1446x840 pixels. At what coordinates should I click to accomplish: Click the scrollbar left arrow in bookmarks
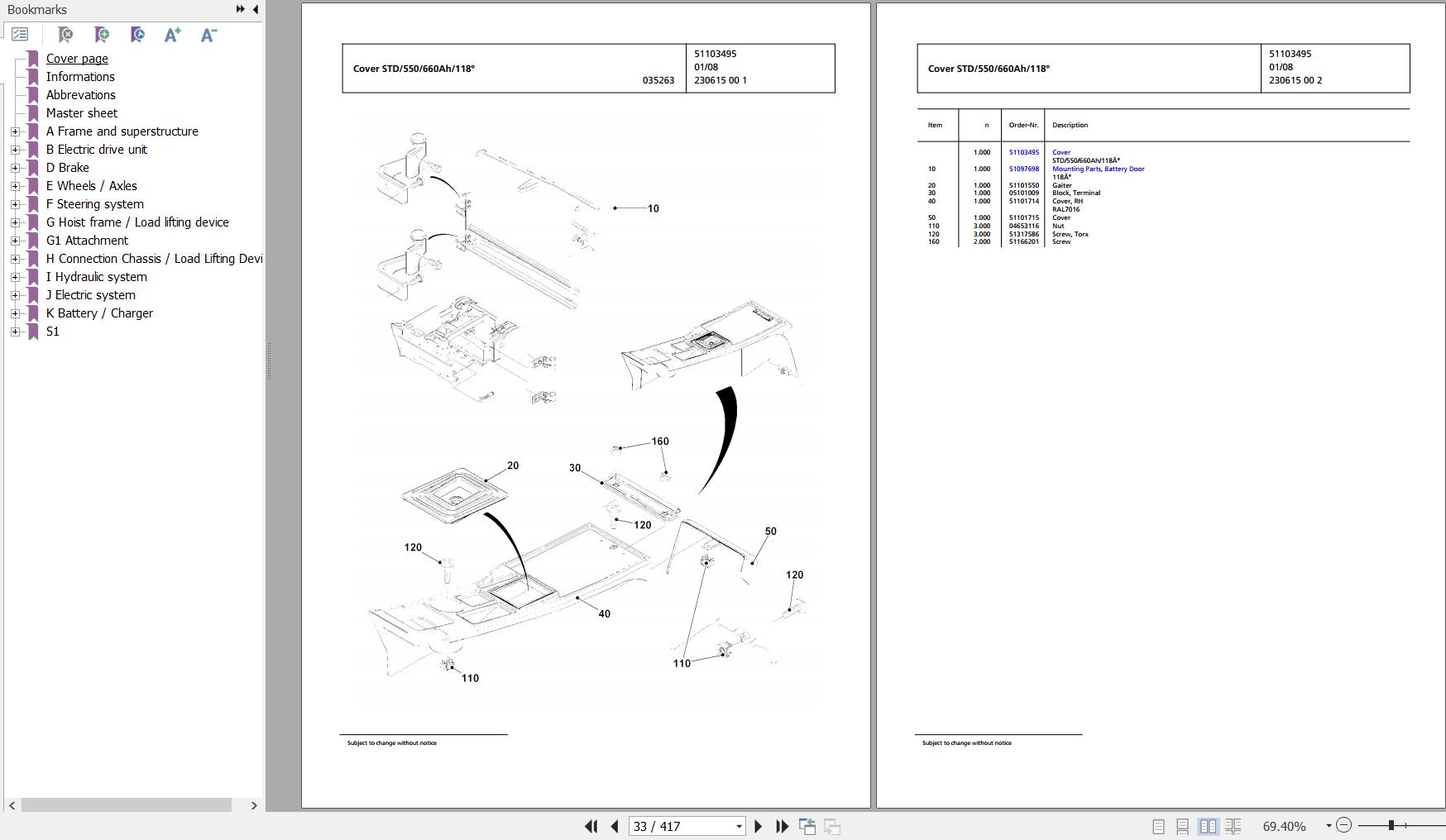coord(12,805)
